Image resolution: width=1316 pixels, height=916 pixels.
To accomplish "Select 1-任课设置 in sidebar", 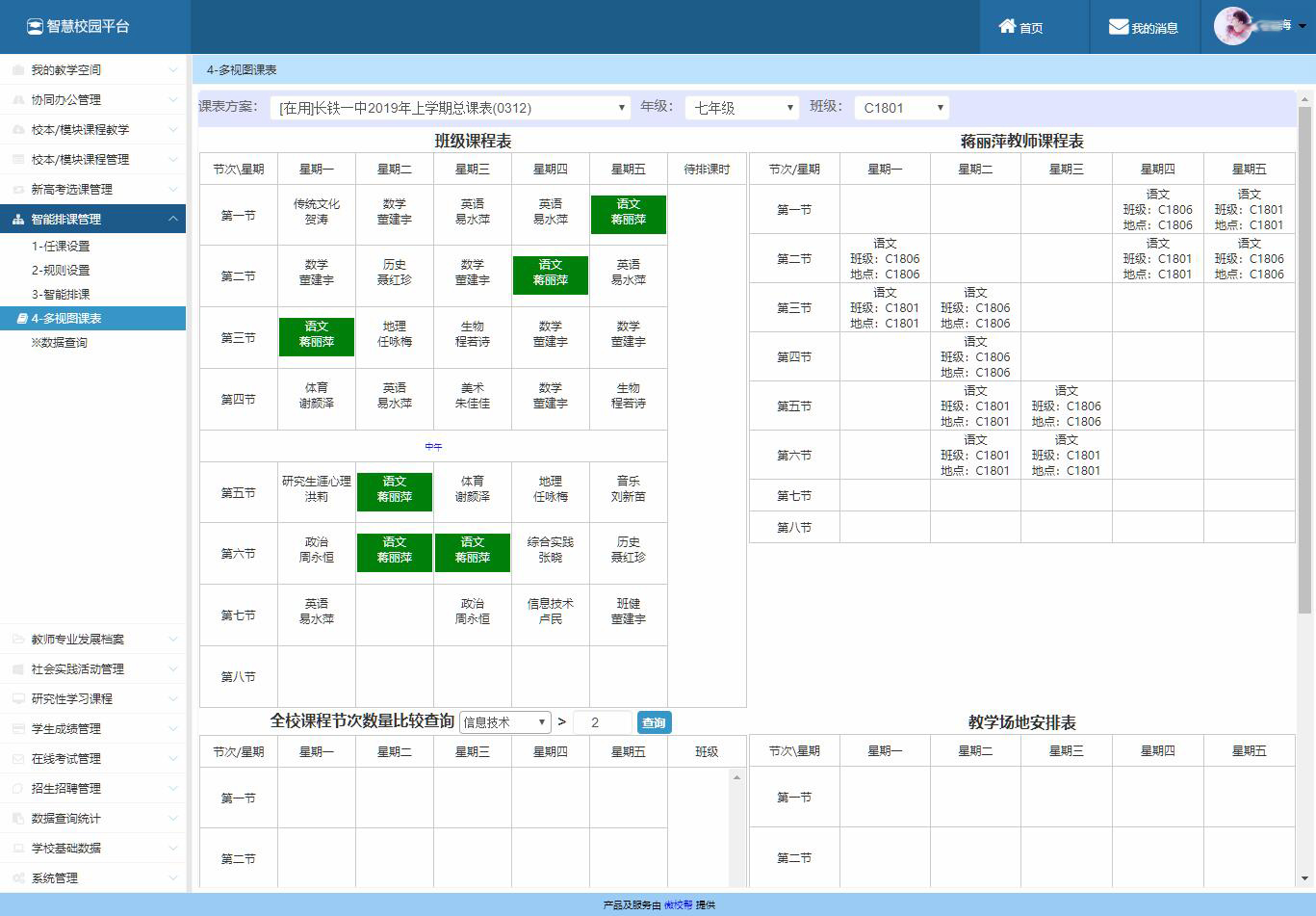I will point(61,247).
